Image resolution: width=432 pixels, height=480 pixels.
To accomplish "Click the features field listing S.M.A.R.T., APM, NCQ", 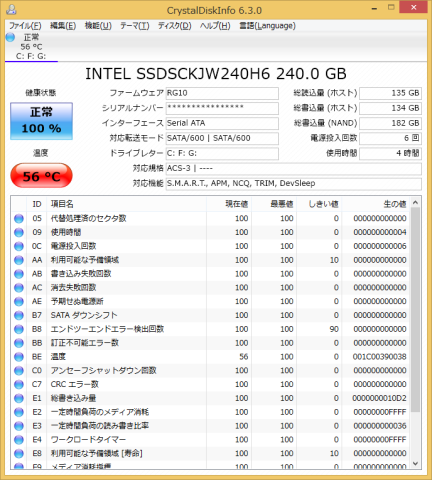I will [x=294, y=183].
